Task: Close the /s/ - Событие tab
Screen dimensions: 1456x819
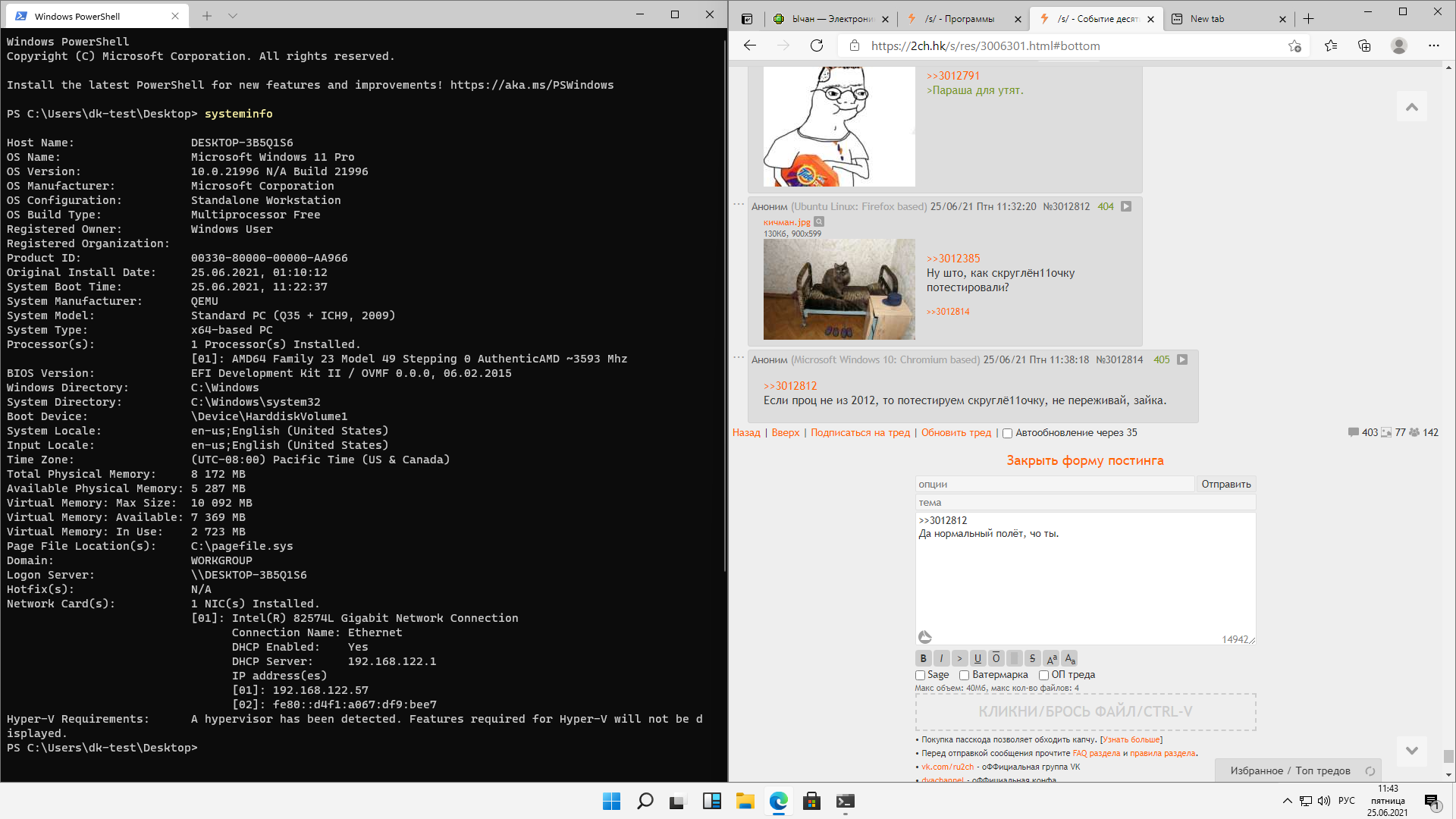Action: point(1150,20)
